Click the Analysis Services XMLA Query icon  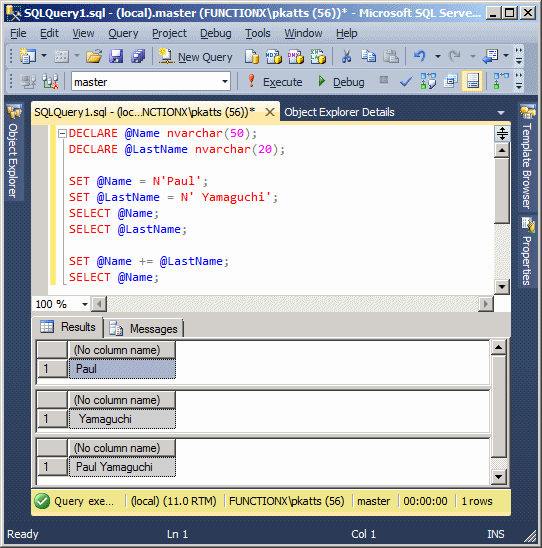click(x=318, y=57)
